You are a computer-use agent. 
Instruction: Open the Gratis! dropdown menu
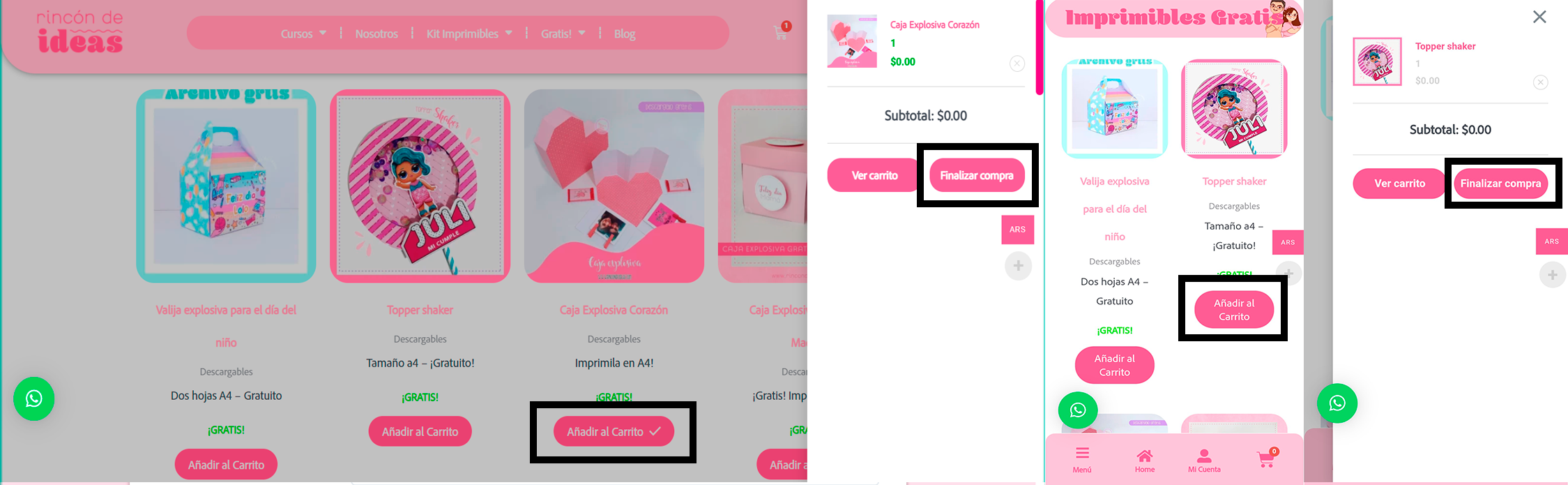coord(563,33)
